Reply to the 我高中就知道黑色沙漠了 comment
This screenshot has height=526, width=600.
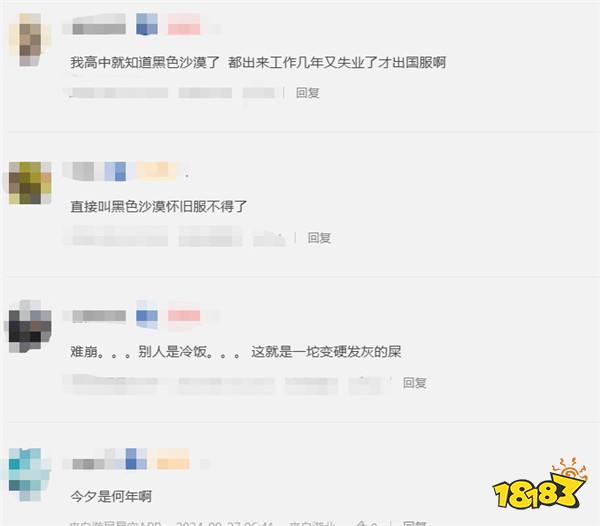[x=308, y=93]
